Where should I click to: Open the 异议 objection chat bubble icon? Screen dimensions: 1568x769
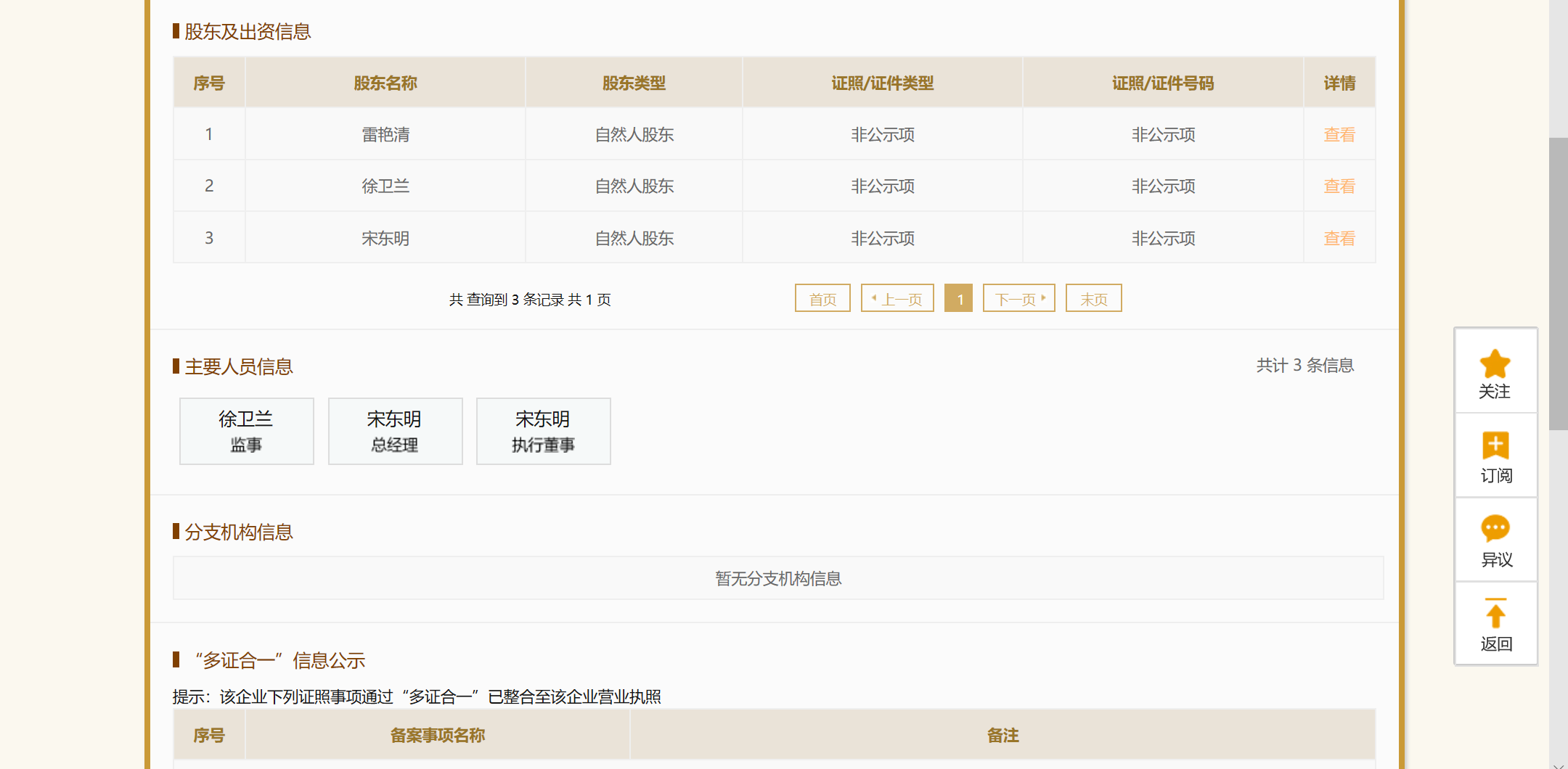tap(1495, 529)
